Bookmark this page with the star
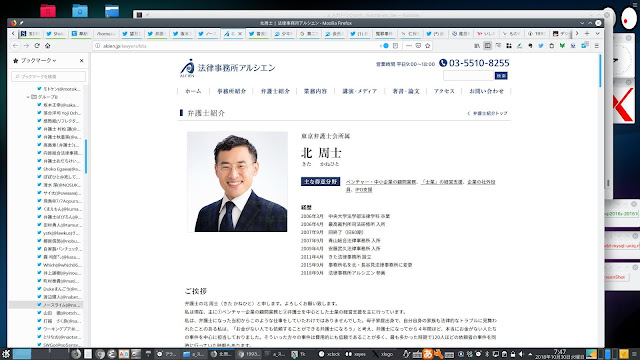 [x=428, y=46]
